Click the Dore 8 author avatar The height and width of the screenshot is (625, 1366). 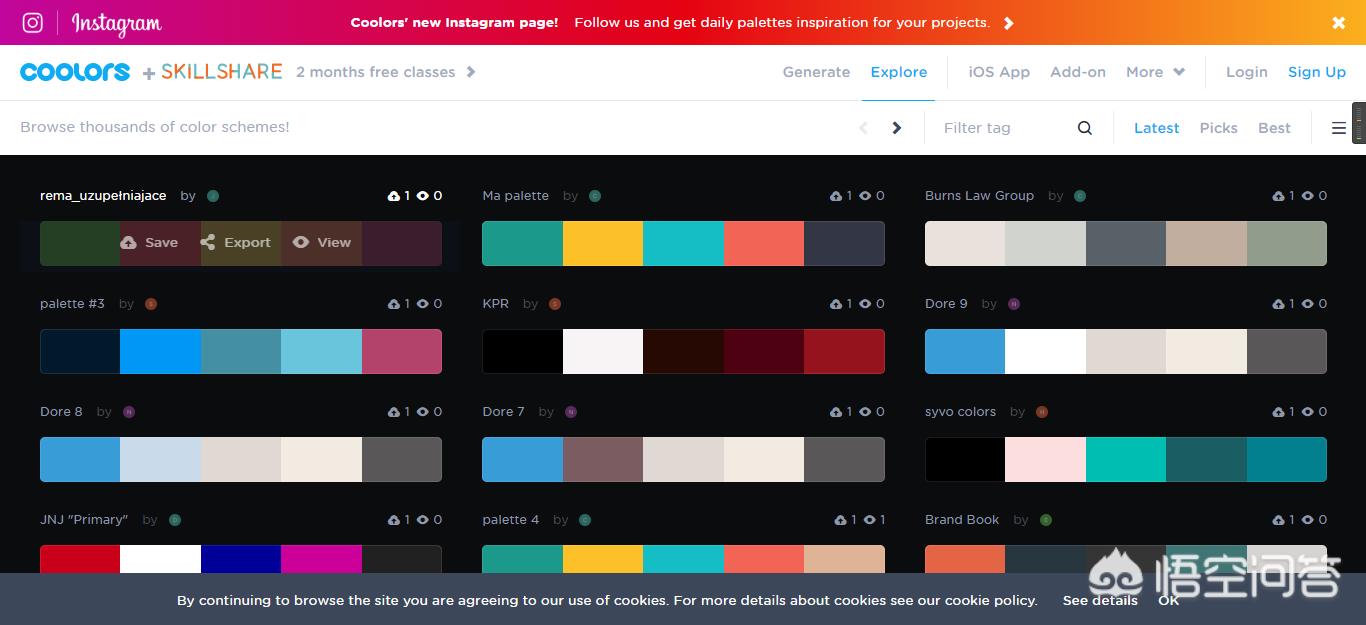(x=129, y=412)
